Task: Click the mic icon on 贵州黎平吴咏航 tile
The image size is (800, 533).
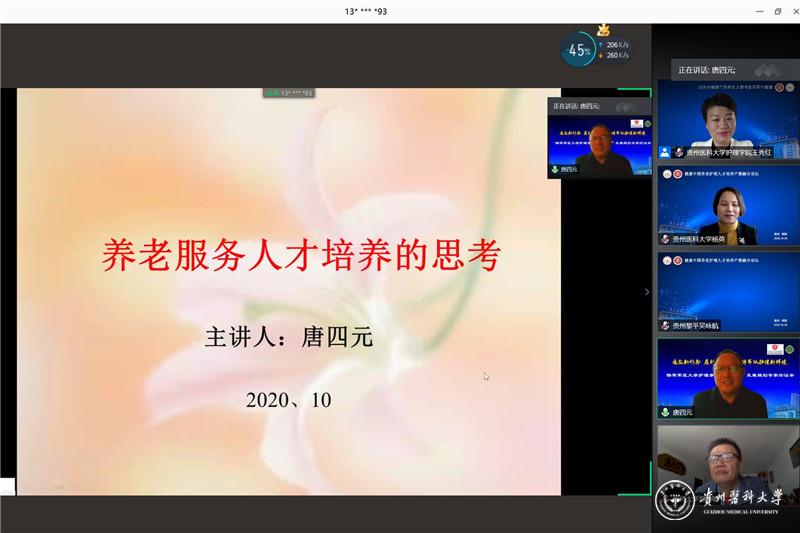Action: (664, 326)
